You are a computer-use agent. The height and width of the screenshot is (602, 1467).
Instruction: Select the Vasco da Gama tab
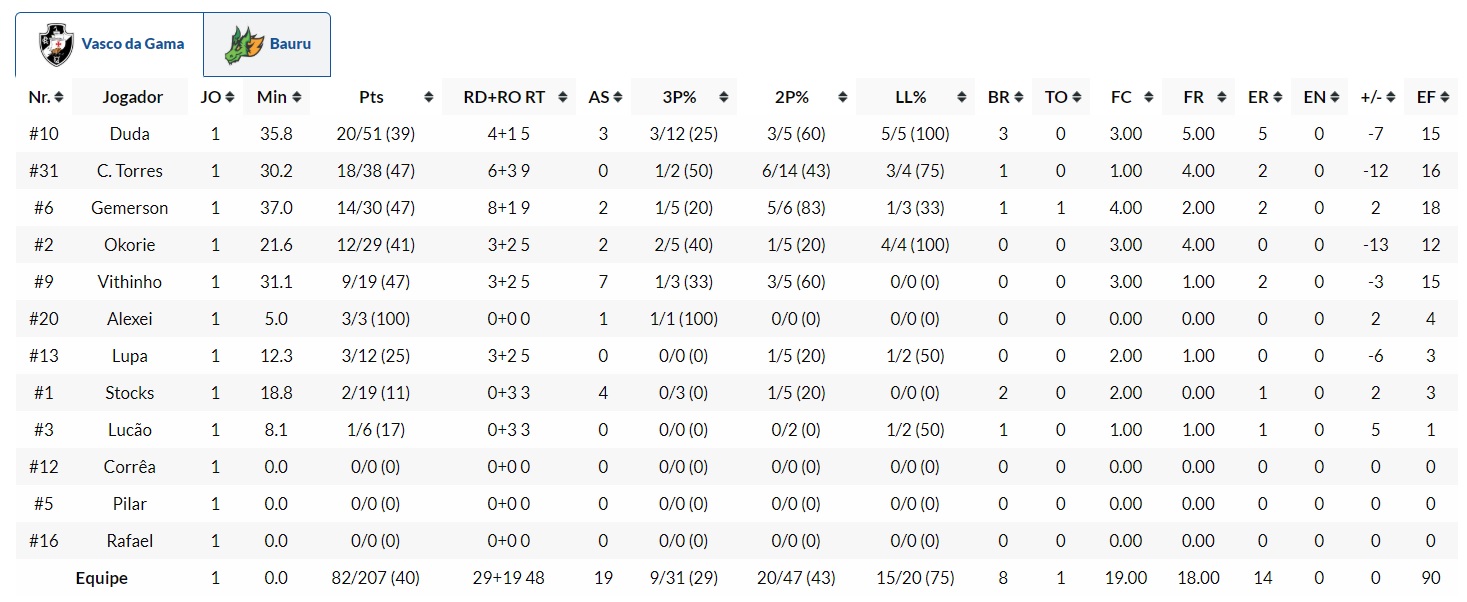[x=110, y=44]
